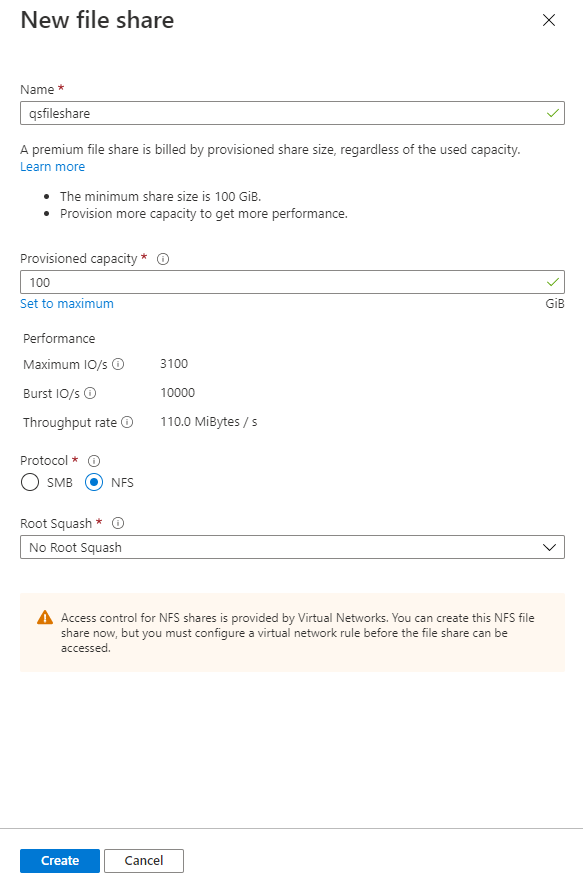Click the NFS radio label text
The height and width of the screenshot is (891, 583).
tap(122, 483)
